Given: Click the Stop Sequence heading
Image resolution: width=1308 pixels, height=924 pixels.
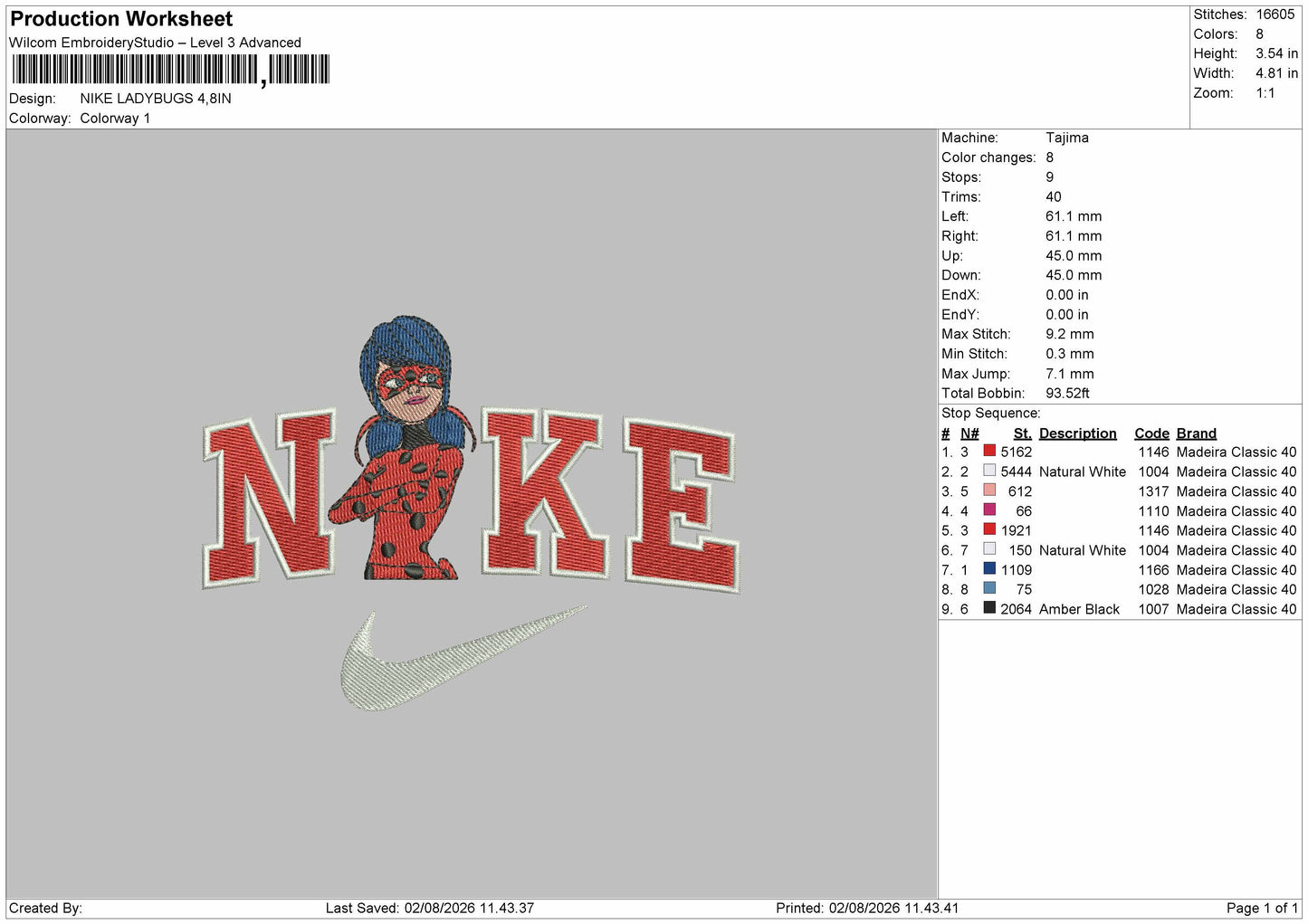Looking at the screenshot, I should click(991, 414).
